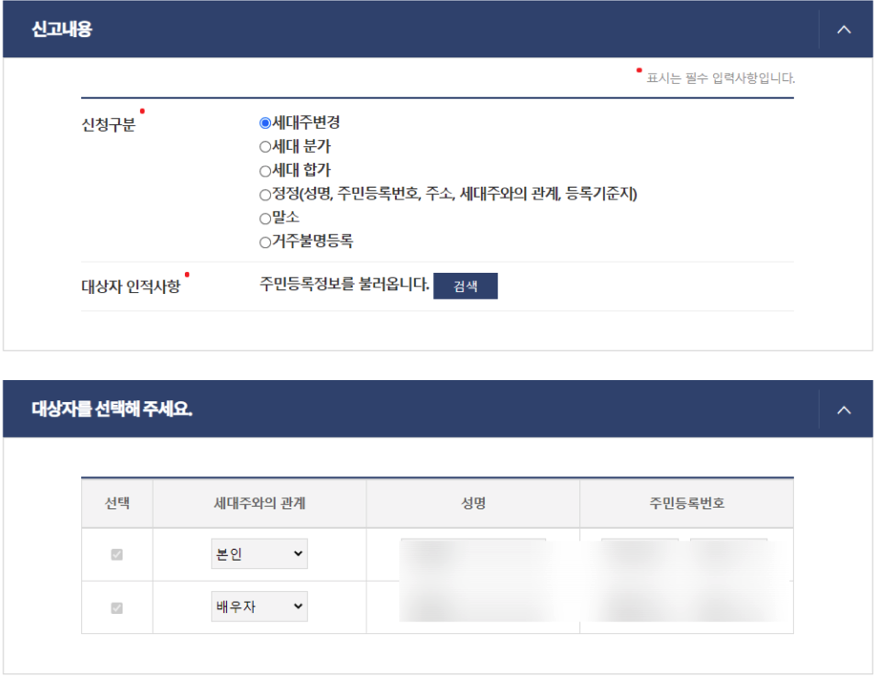This screenshot has height=679, width=877.
Task: Select the 세대 합가 option
Action: coord(263,170)
